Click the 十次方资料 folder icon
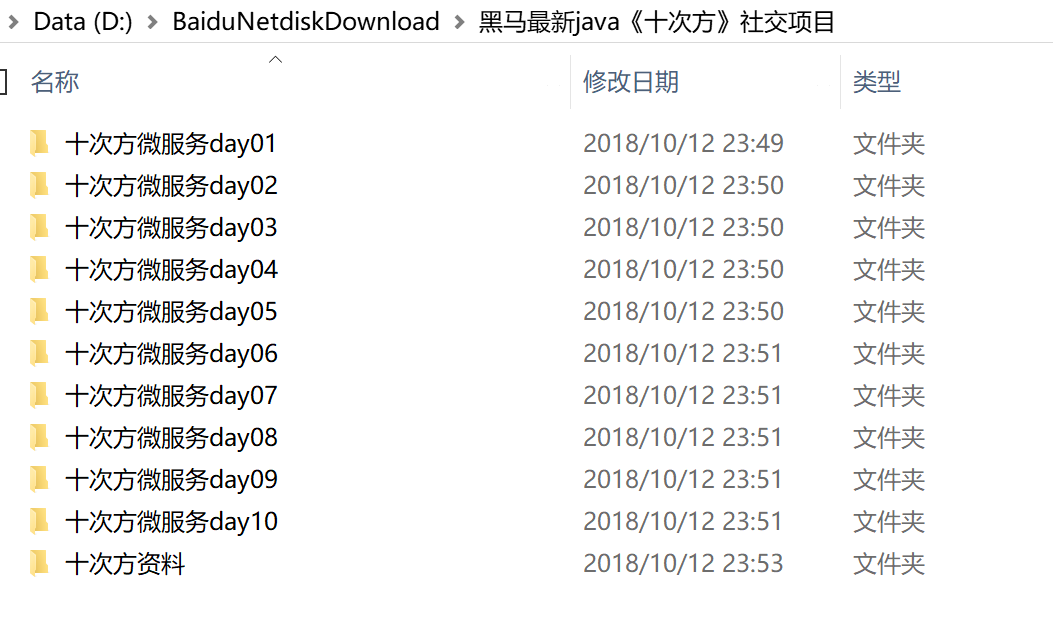Viewport: 1053px width, 642px height. tap(40, 563)
